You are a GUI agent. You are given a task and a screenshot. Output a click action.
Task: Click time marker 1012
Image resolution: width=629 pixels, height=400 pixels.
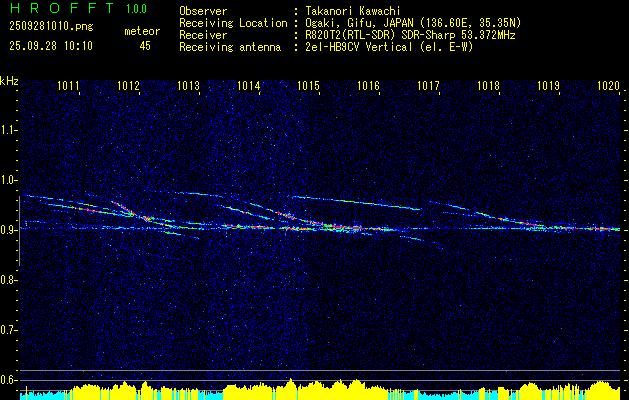[128, 85]
